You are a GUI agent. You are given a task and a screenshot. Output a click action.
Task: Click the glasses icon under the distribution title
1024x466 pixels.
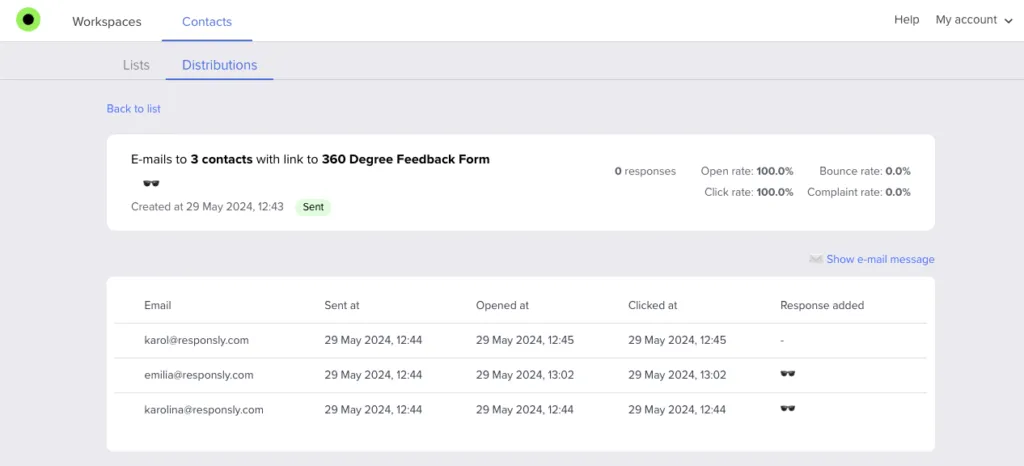[151, 183]
